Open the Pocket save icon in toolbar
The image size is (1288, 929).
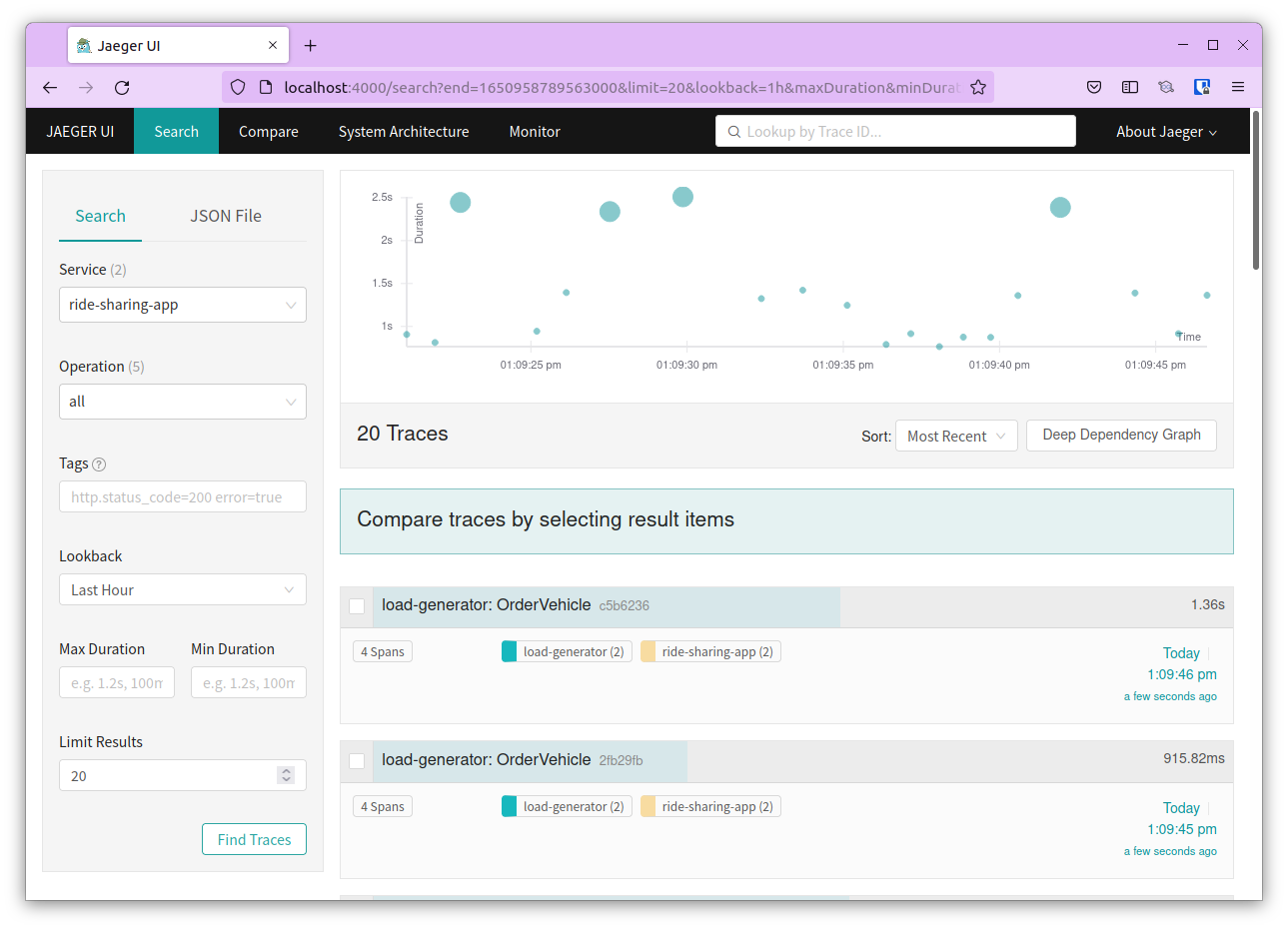[1094, 88]
